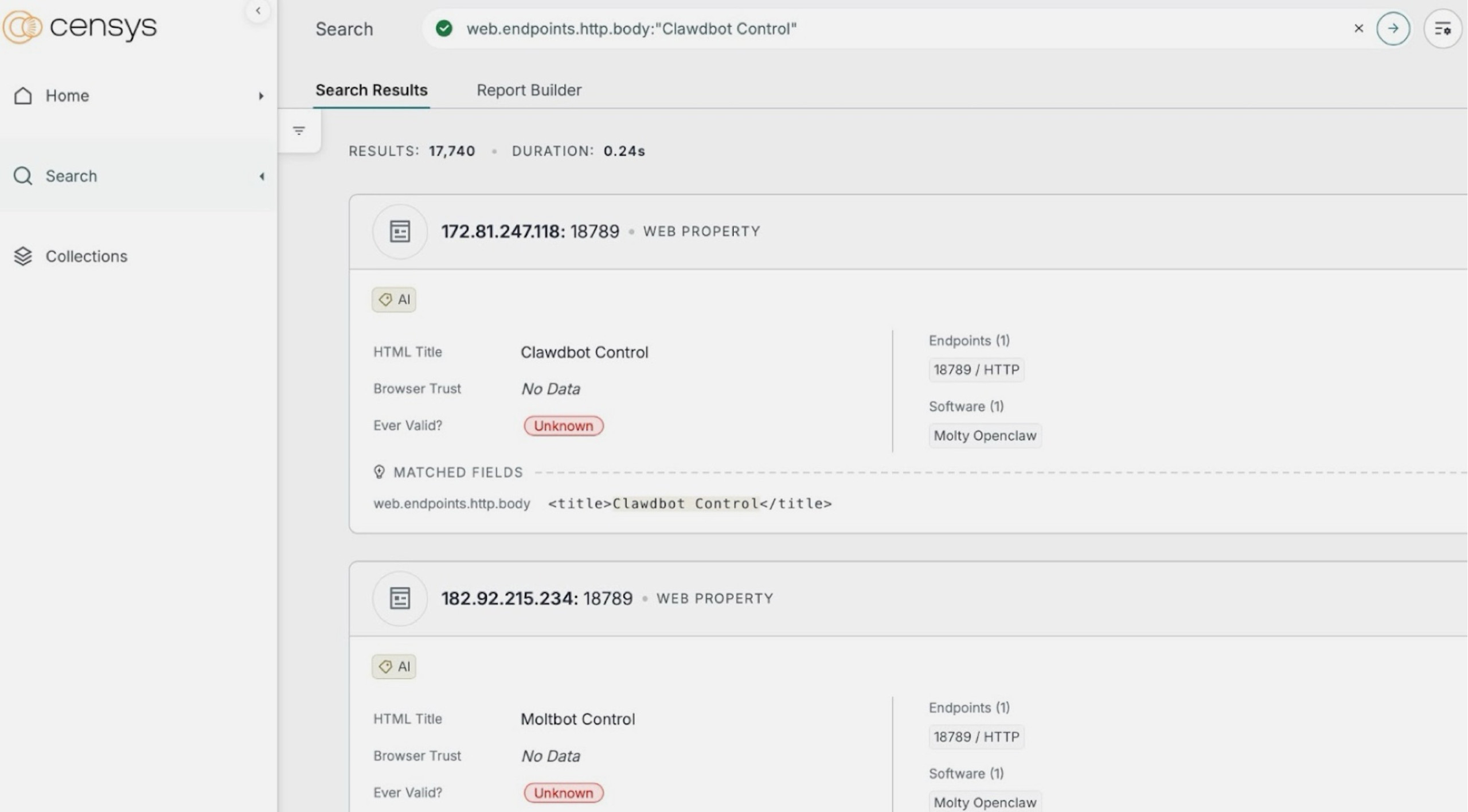Screen dimensions: 1468x812
Task: Select the Search Results tab
Action: pyautogui.click(x=371, y=90)
